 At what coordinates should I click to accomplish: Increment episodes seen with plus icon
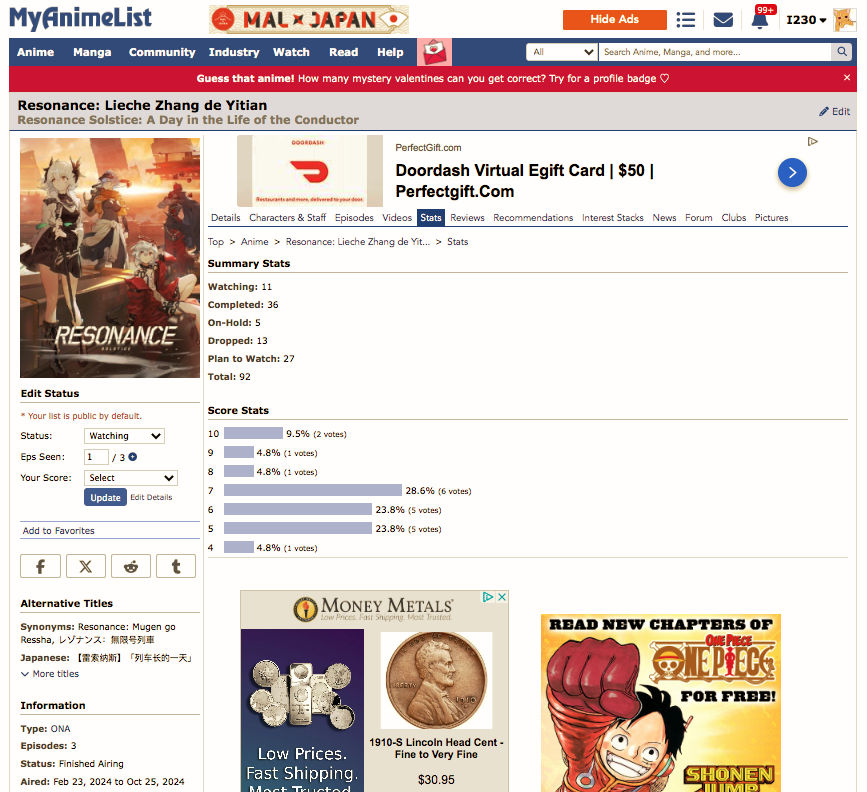[x=133, y=457]
